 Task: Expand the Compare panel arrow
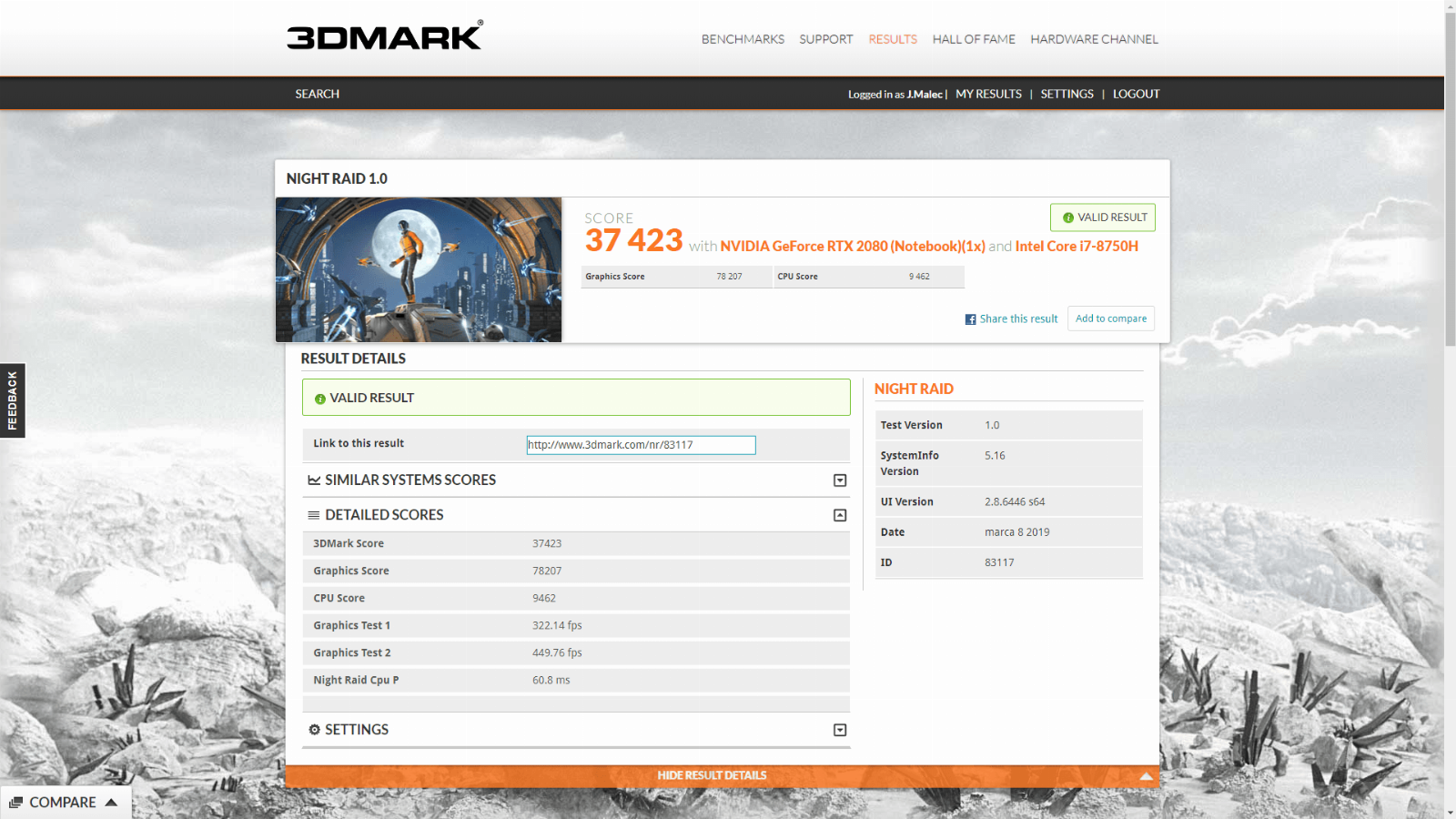[111, 803]
